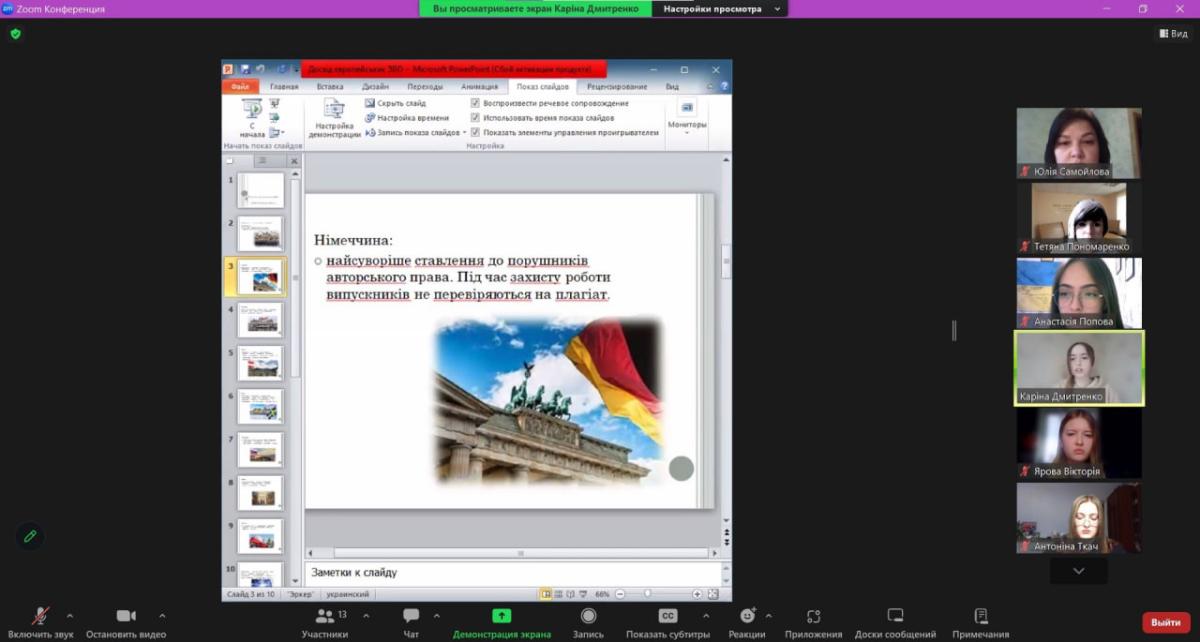Expand the Настройки просмотра dropdown

[719, 9]
